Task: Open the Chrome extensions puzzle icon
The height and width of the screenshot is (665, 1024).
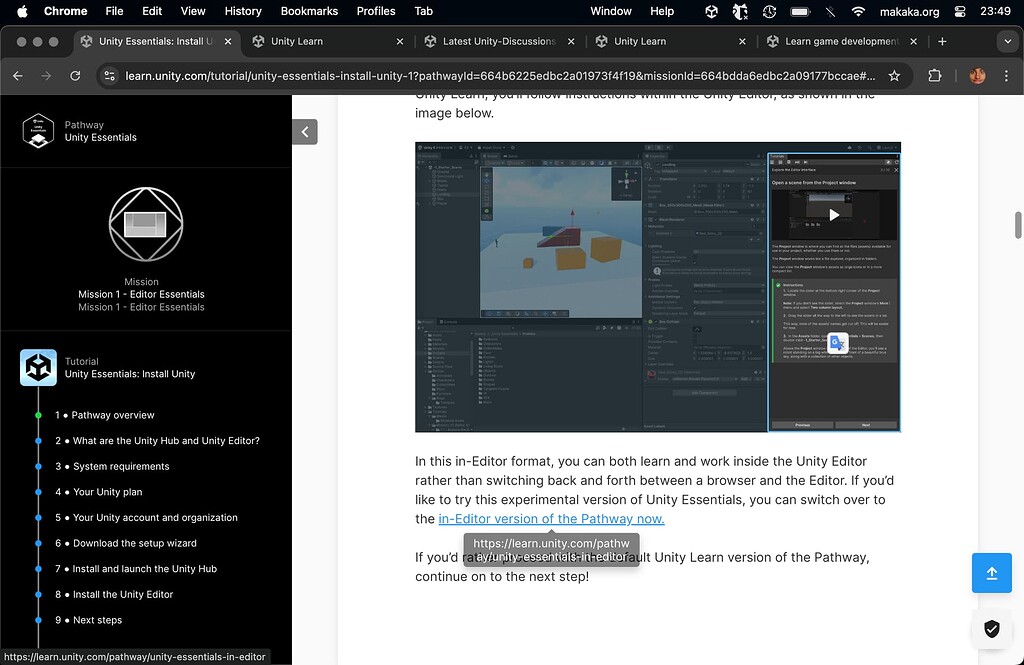Action: pos(934,75)
